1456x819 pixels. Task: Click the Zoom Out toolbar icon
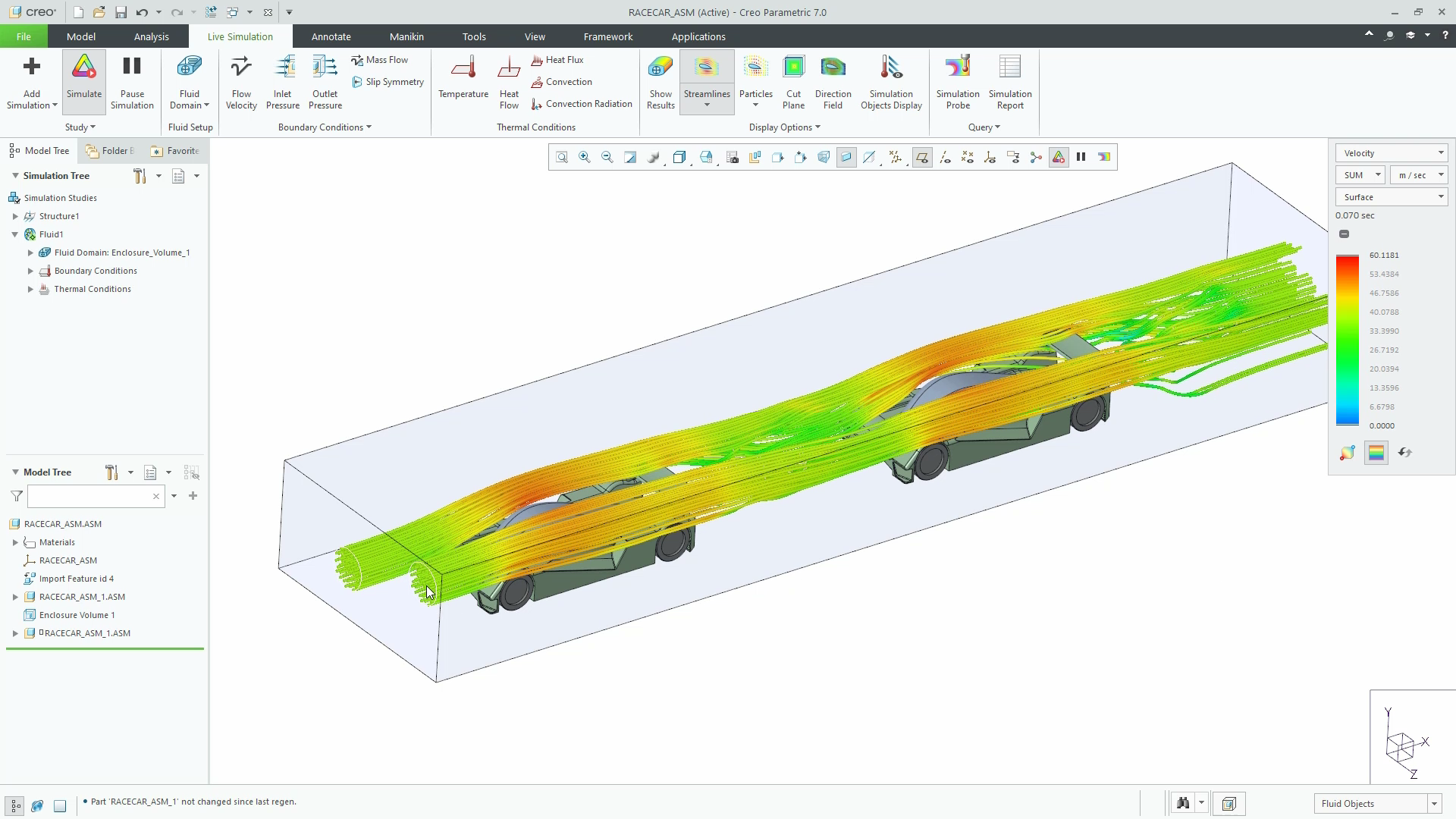[607, 157]
